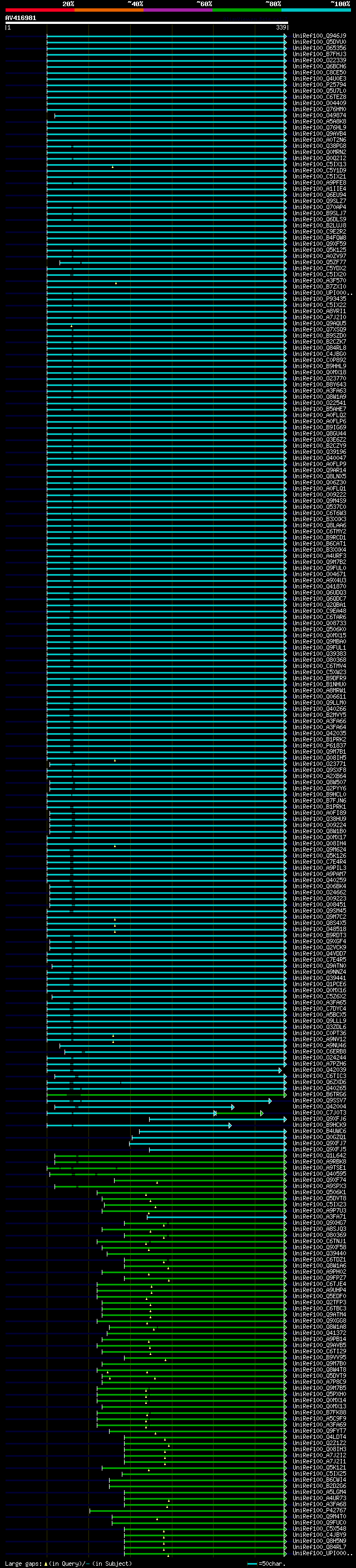Open hit UniRef100_Q5DVU0
Screen dimensions: 356x1568
click(x=319, y=42)
